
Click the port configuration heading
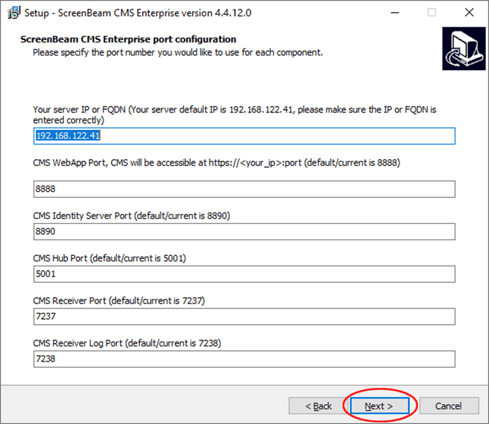(x=128, y=39)
